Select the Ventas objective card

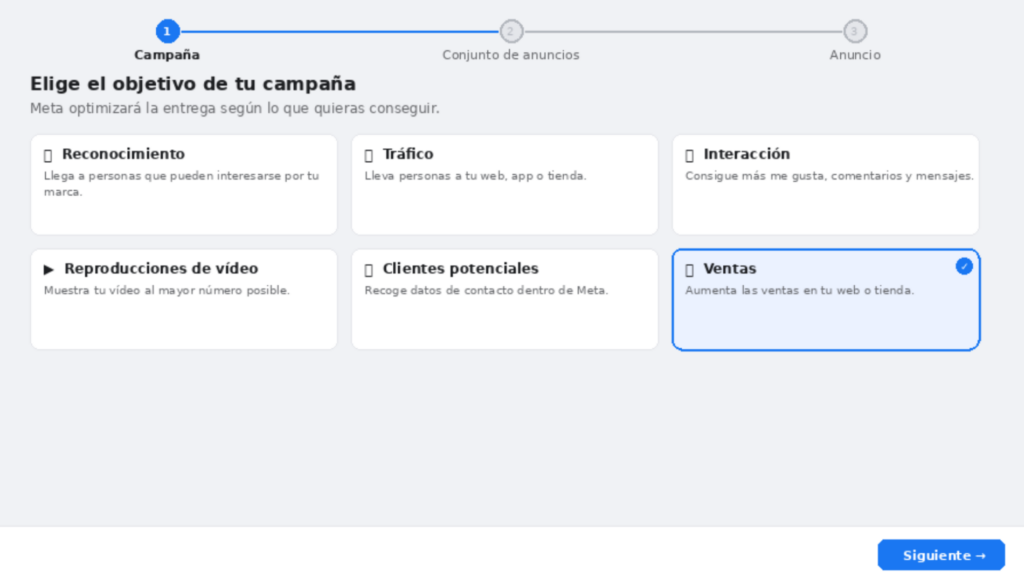pyautogui.click(x=825, y=299)
